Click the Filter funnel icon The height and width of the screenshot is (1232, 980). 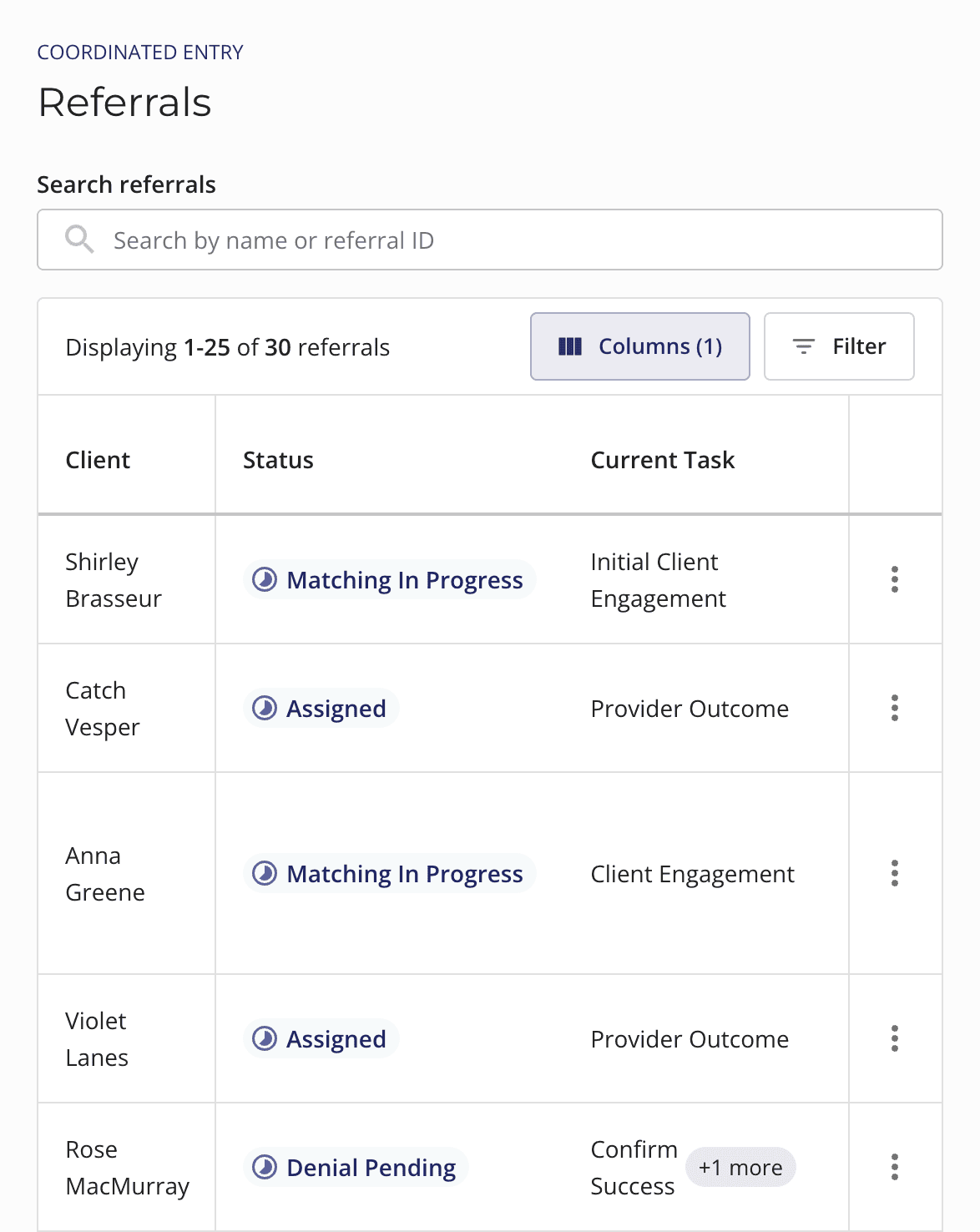tap(803, 346)
